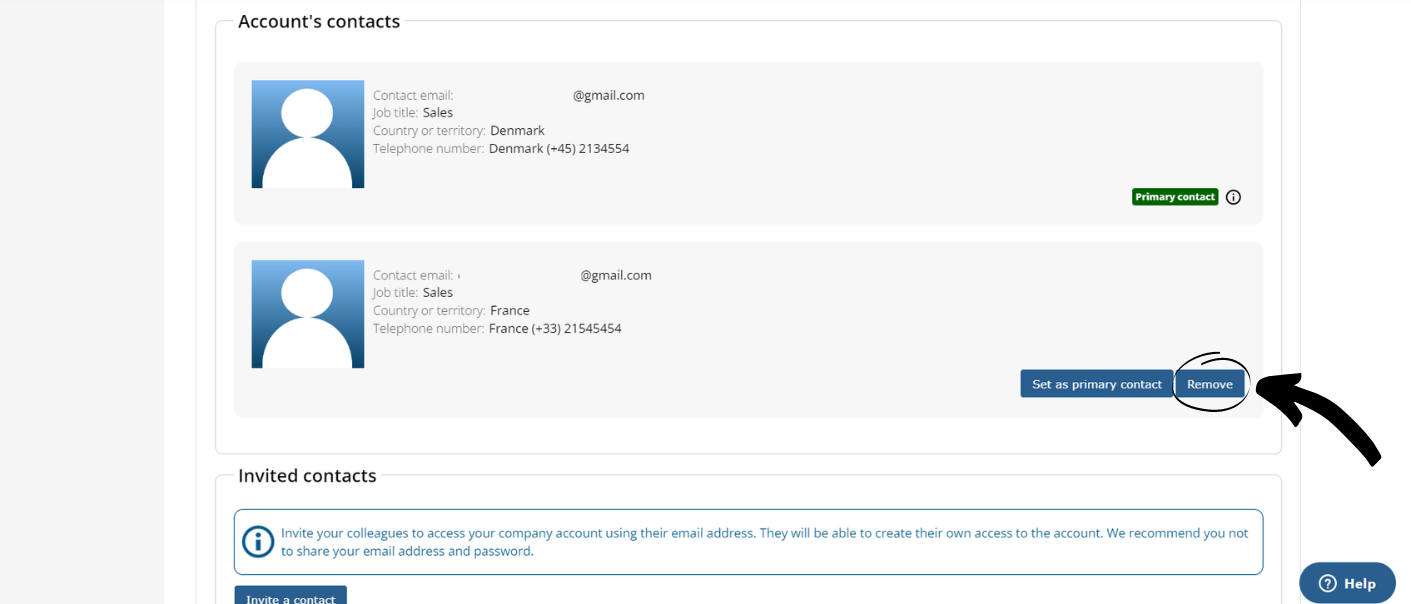Click the France contact's gmail address
The width and height of the screenshot is (1411, 604).
[615, 276]
